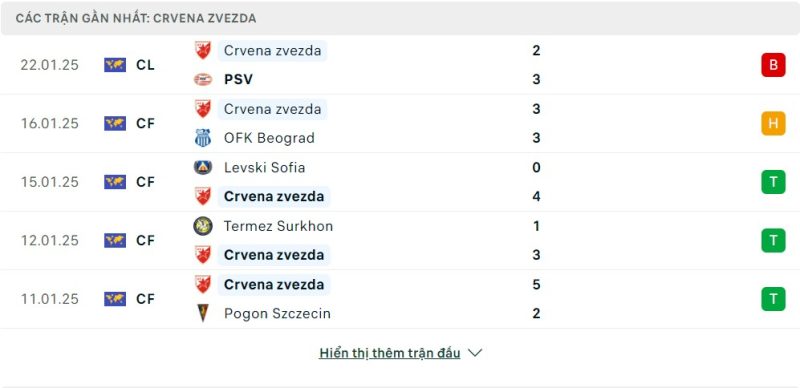Click the OFK Beograd club crest

tap(203, 138)
